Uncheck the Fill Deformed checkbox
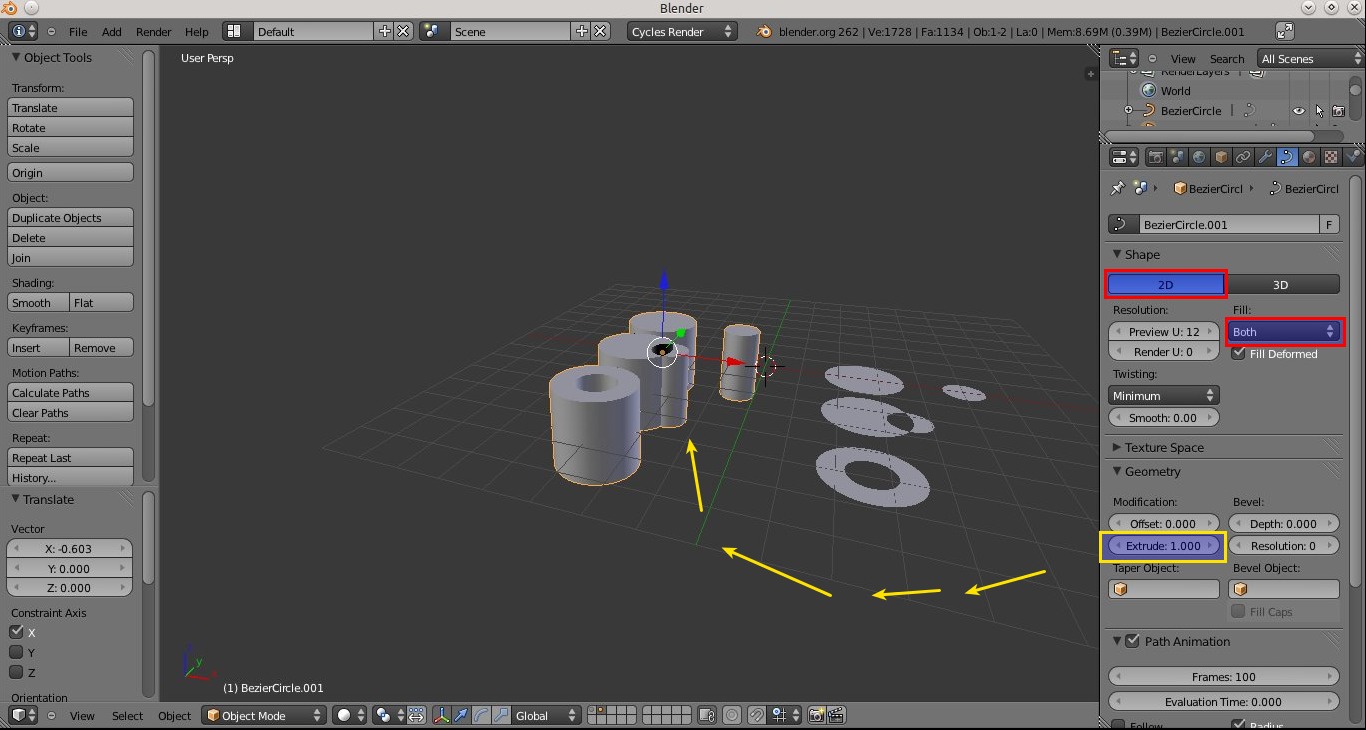1366x730 pixels. (1239, 354)
